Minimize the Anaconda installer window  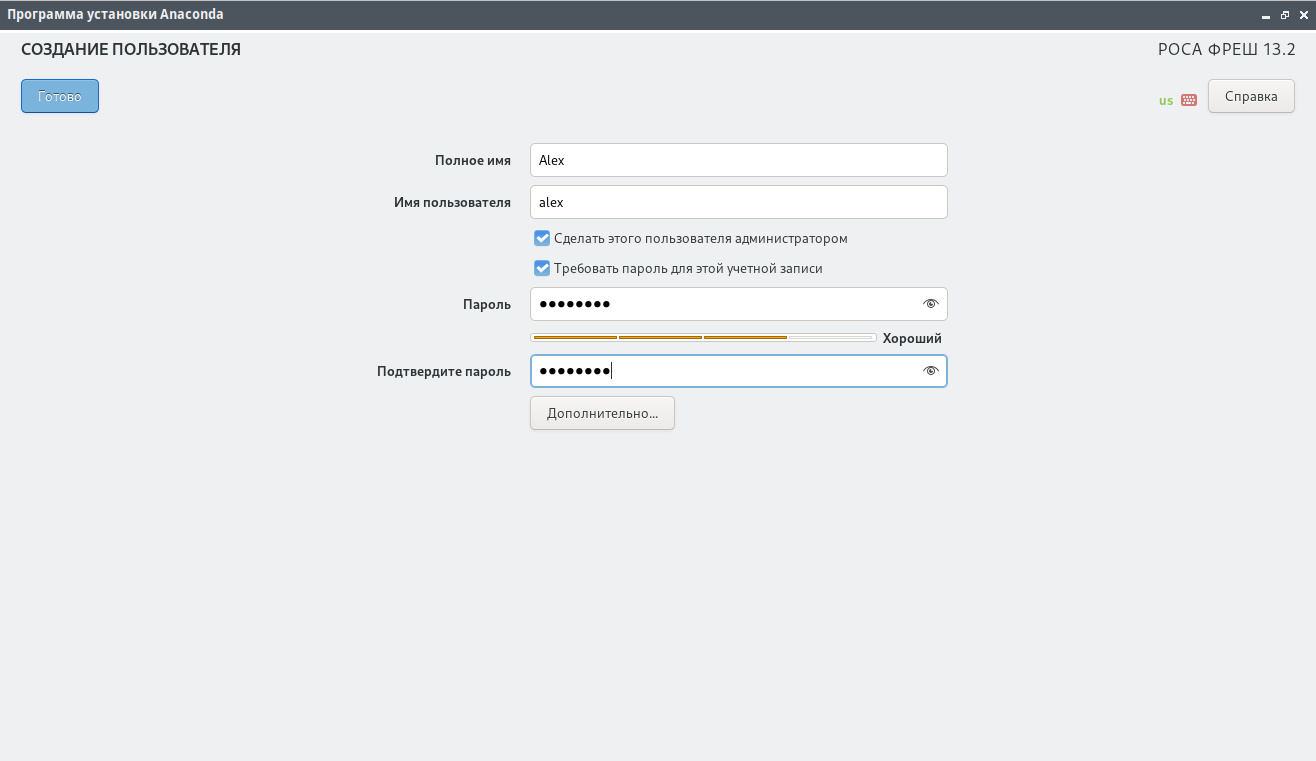[1266, 15]
